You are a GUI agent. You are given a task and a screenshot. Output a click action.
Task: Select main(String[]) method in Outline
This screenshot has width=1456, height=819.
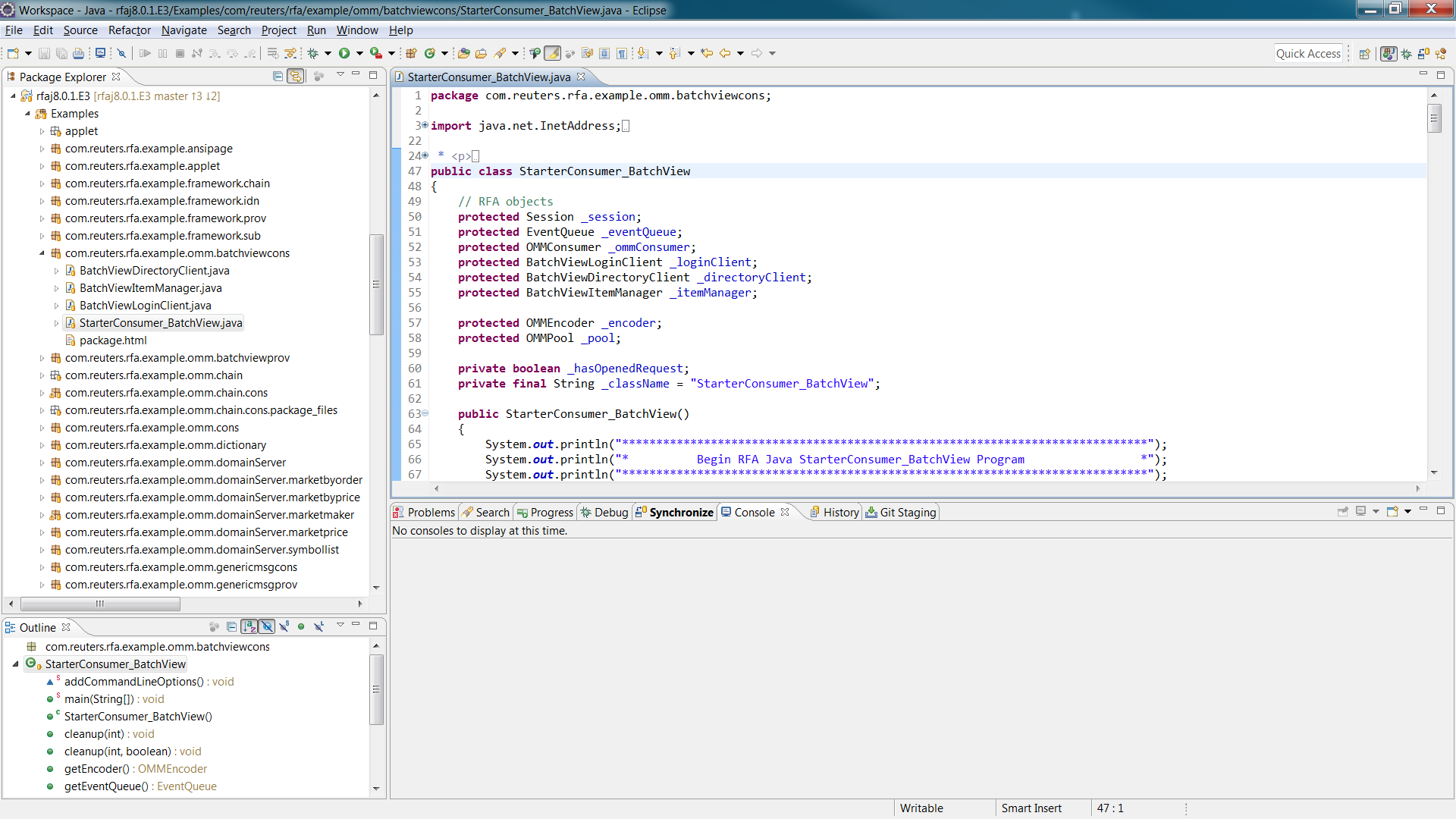click(x=114, y=699)
